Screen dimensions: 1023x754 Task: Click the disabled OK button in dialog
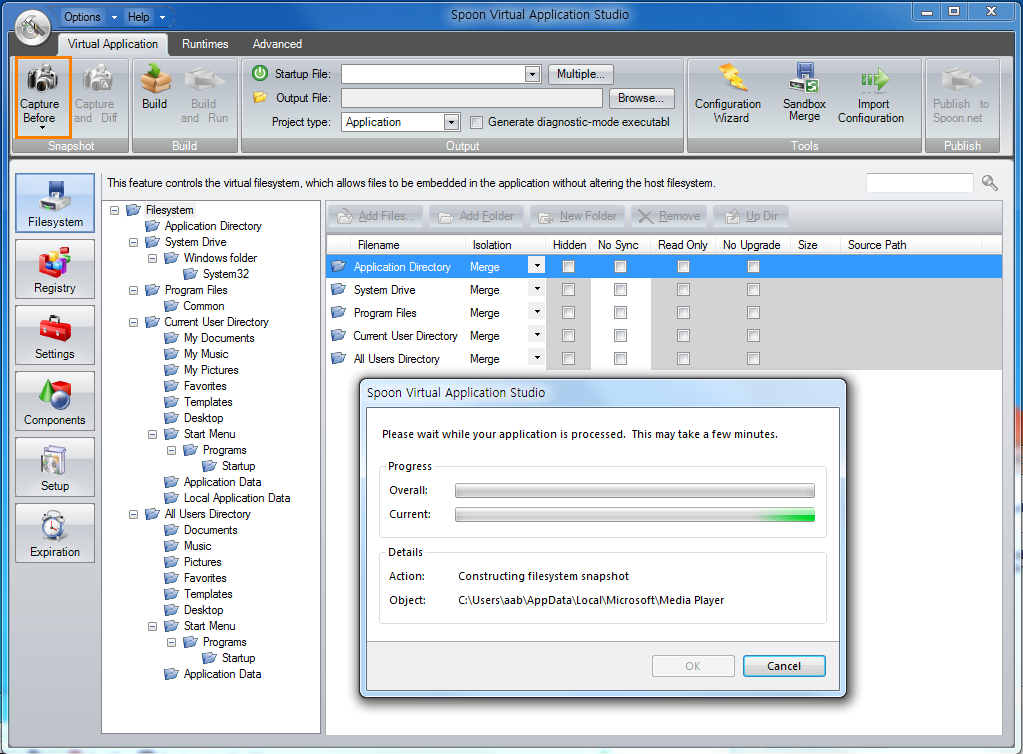(x=693, y=666)
